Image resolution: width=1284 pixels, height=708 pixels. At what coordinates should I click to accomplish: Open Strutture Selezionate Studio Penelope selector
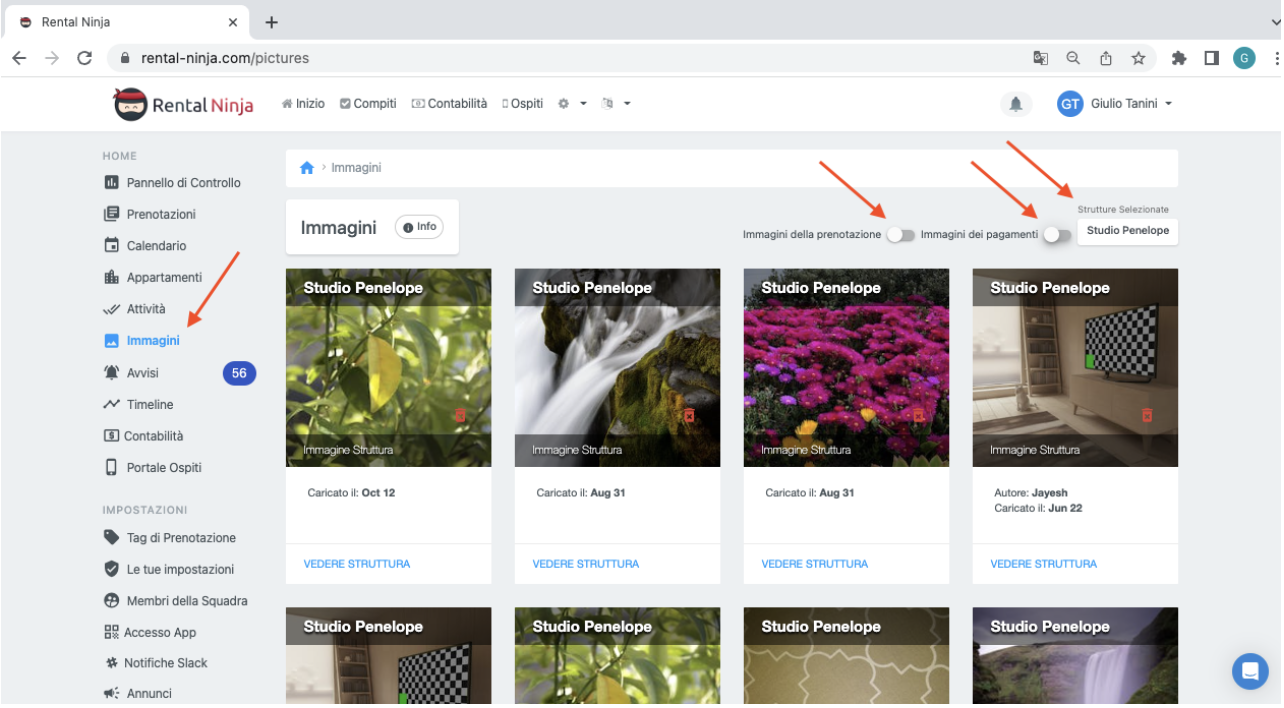[x=1127, y=231]
